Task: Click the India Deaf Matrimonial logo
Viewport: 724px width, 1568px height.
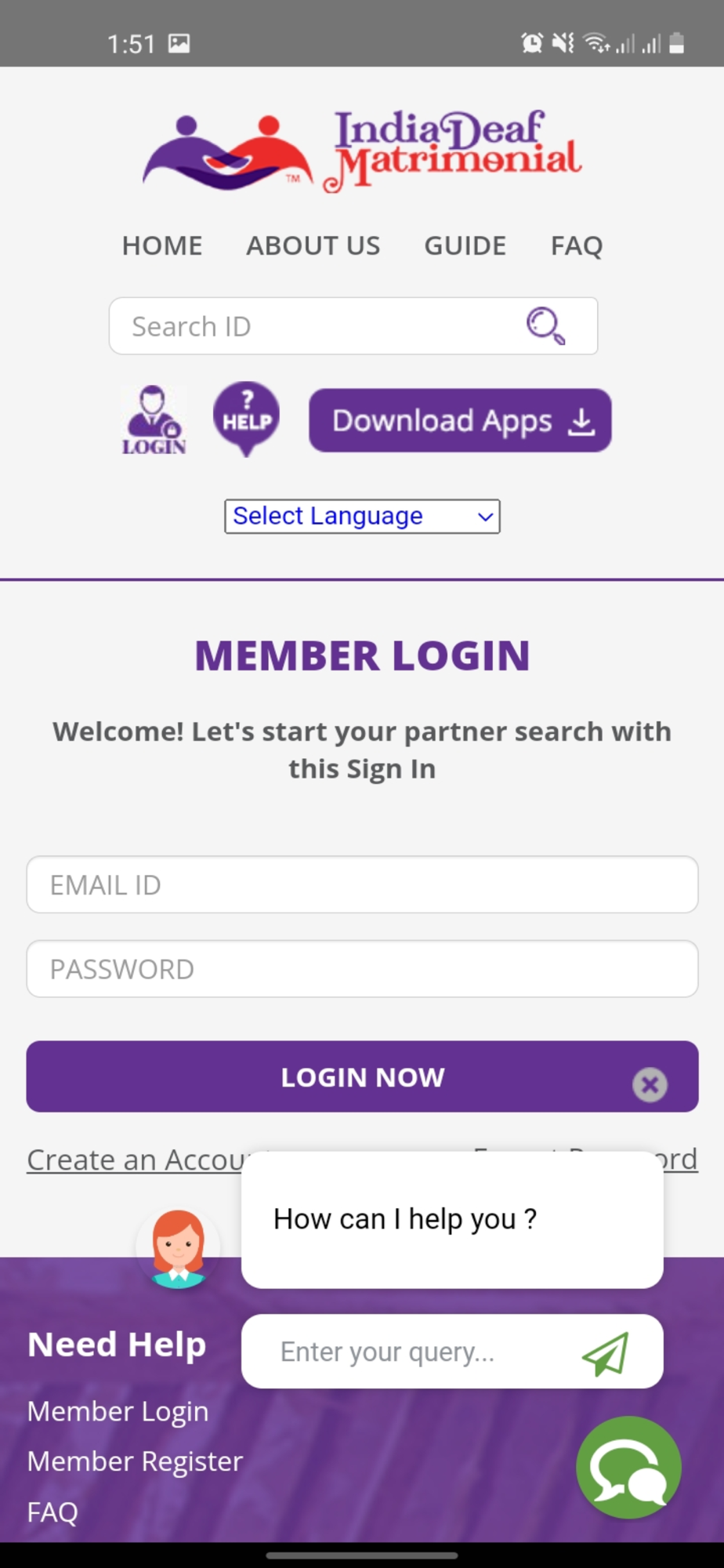Action: 362,151
